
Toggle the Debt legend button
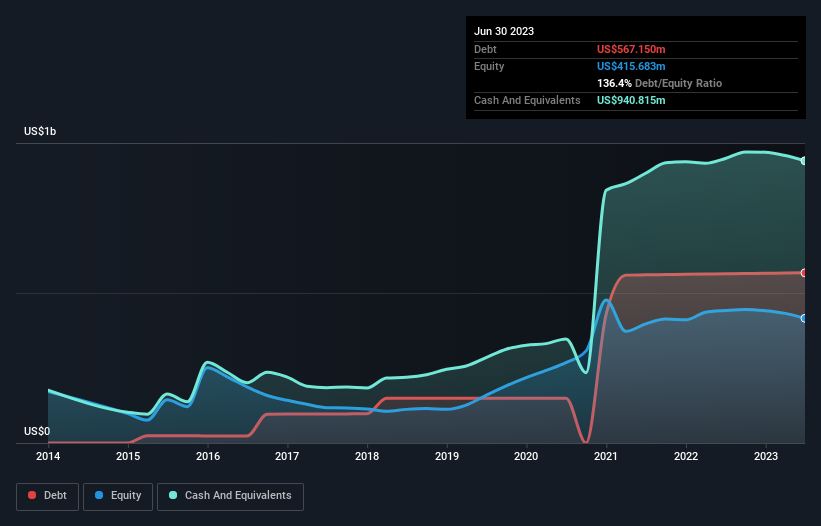(x=47, y=496)
